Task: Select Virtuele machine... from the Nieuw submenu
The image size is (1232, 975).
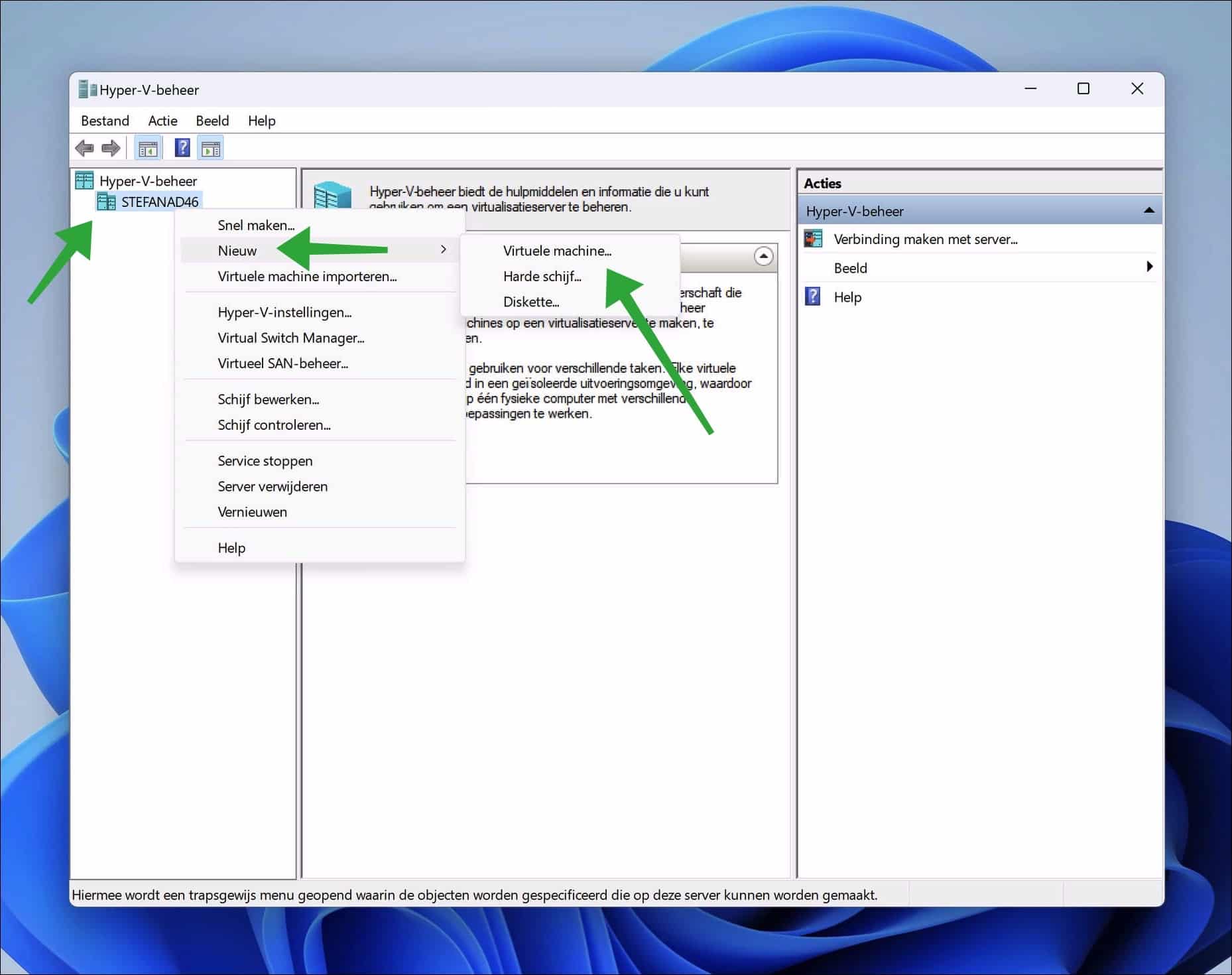Action: [557, 251]
